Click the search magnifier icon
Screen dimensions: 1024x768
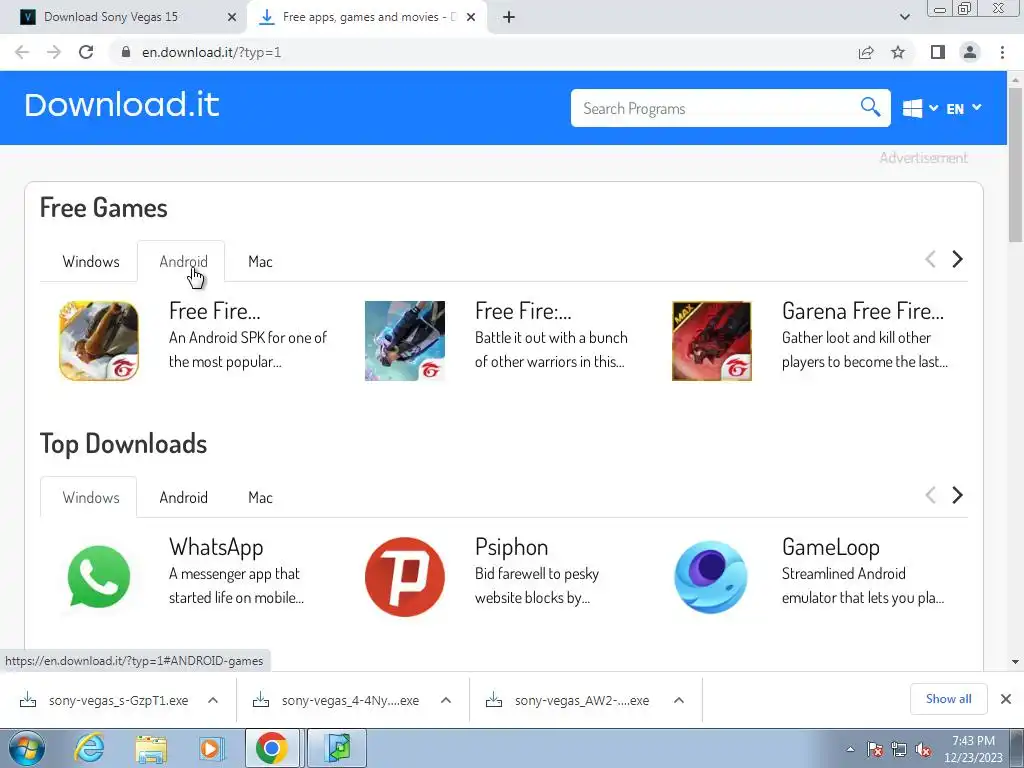[870, 106]
